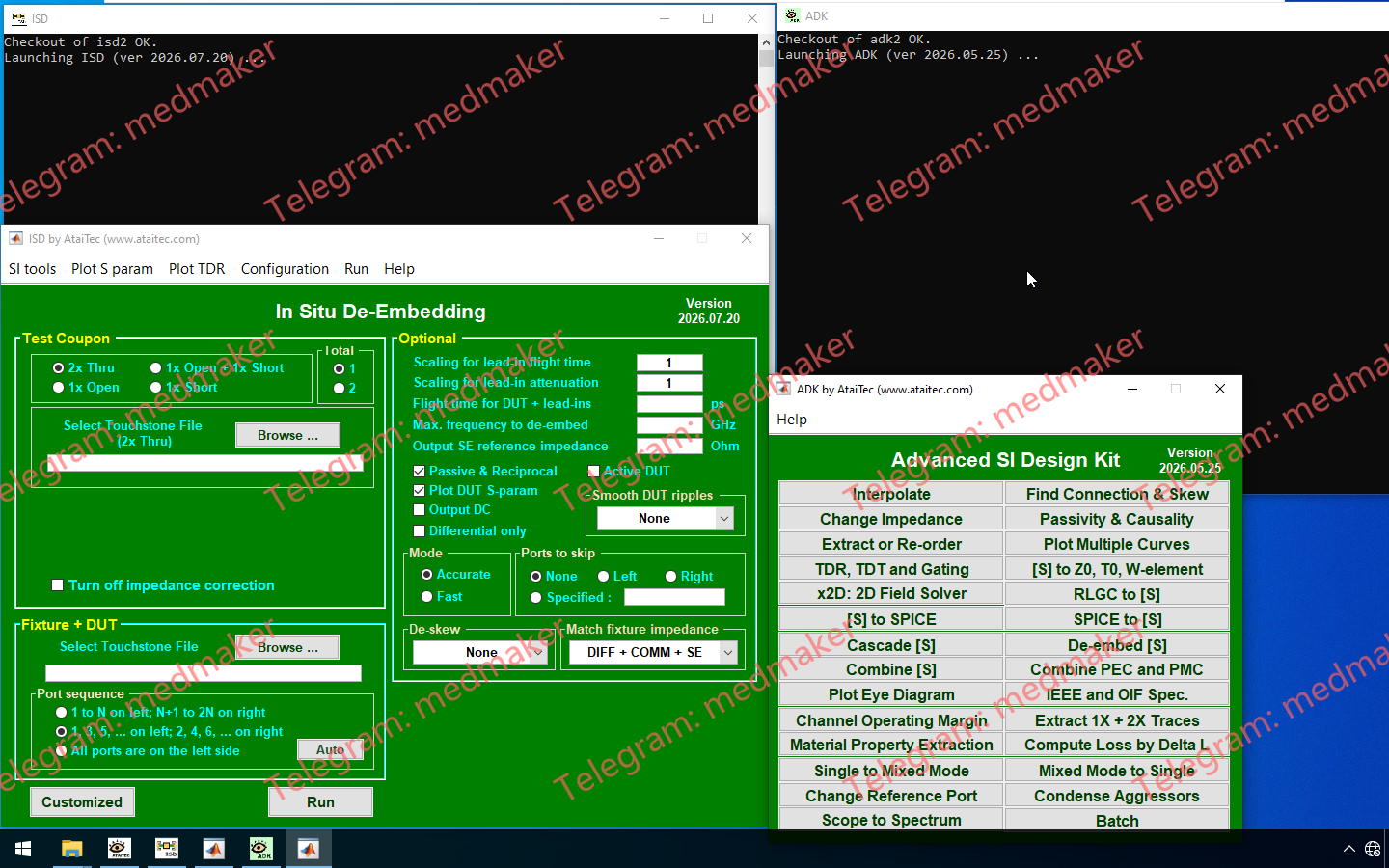This screenshot has height=868, width=1389.
Task: Open Passivity & Causality tool
Action: (1117, 519)
